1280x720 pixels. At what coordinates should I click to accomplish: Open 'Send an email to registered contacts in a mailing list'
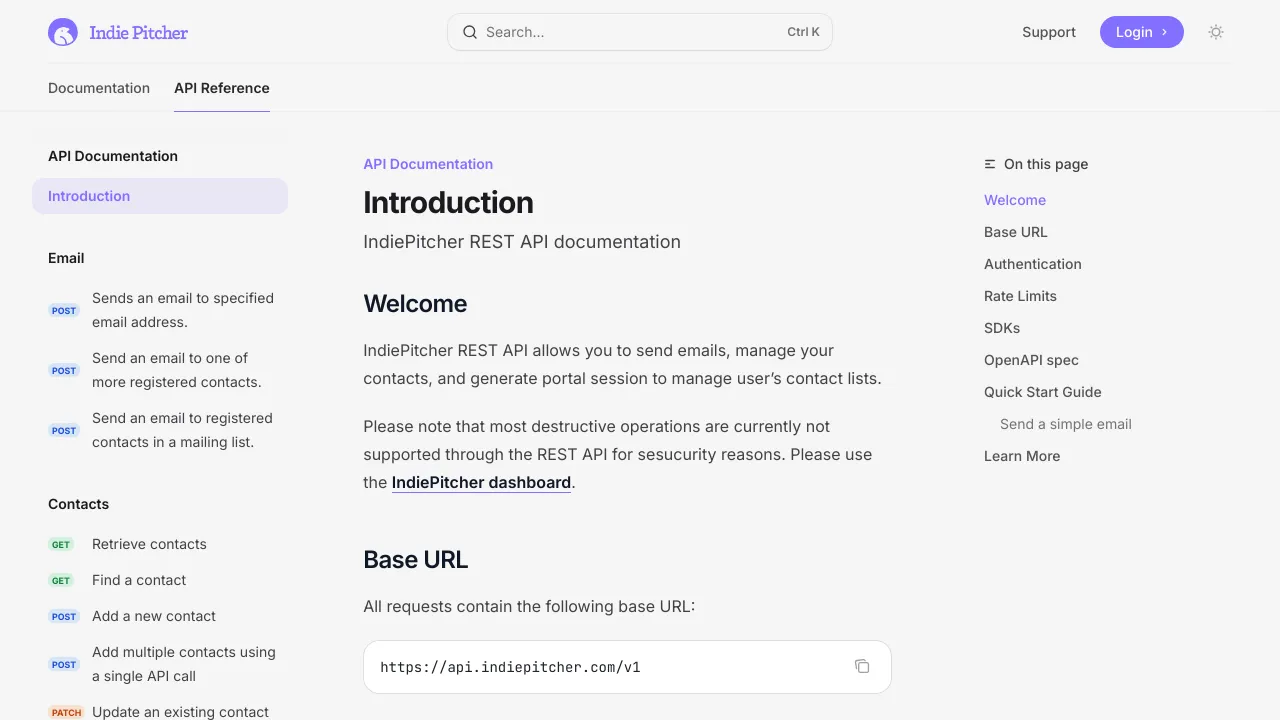[x=182, y=430]
